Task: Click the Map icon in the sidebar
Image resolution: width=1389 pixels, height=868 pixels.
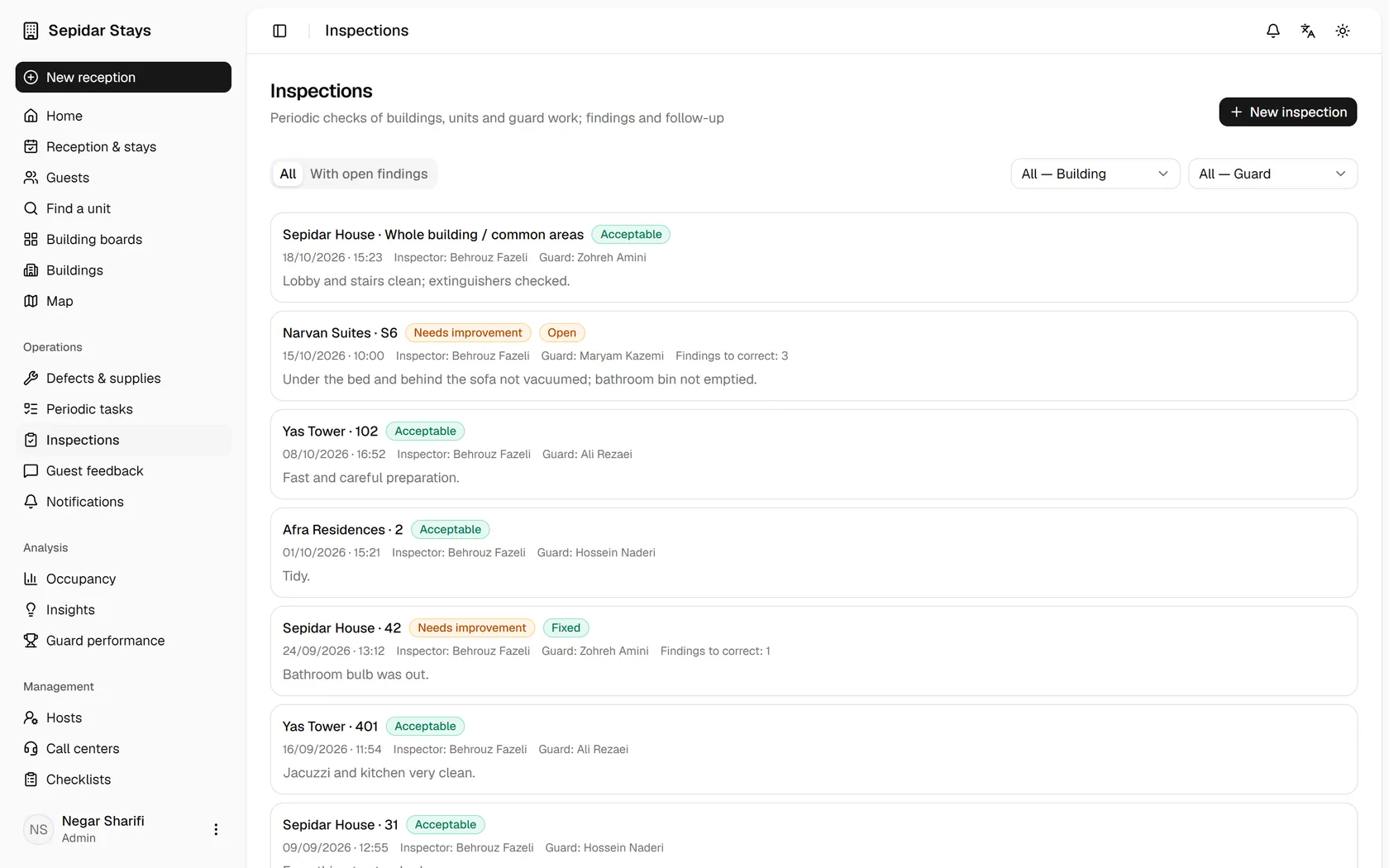Action: click(x=31, y=301)
